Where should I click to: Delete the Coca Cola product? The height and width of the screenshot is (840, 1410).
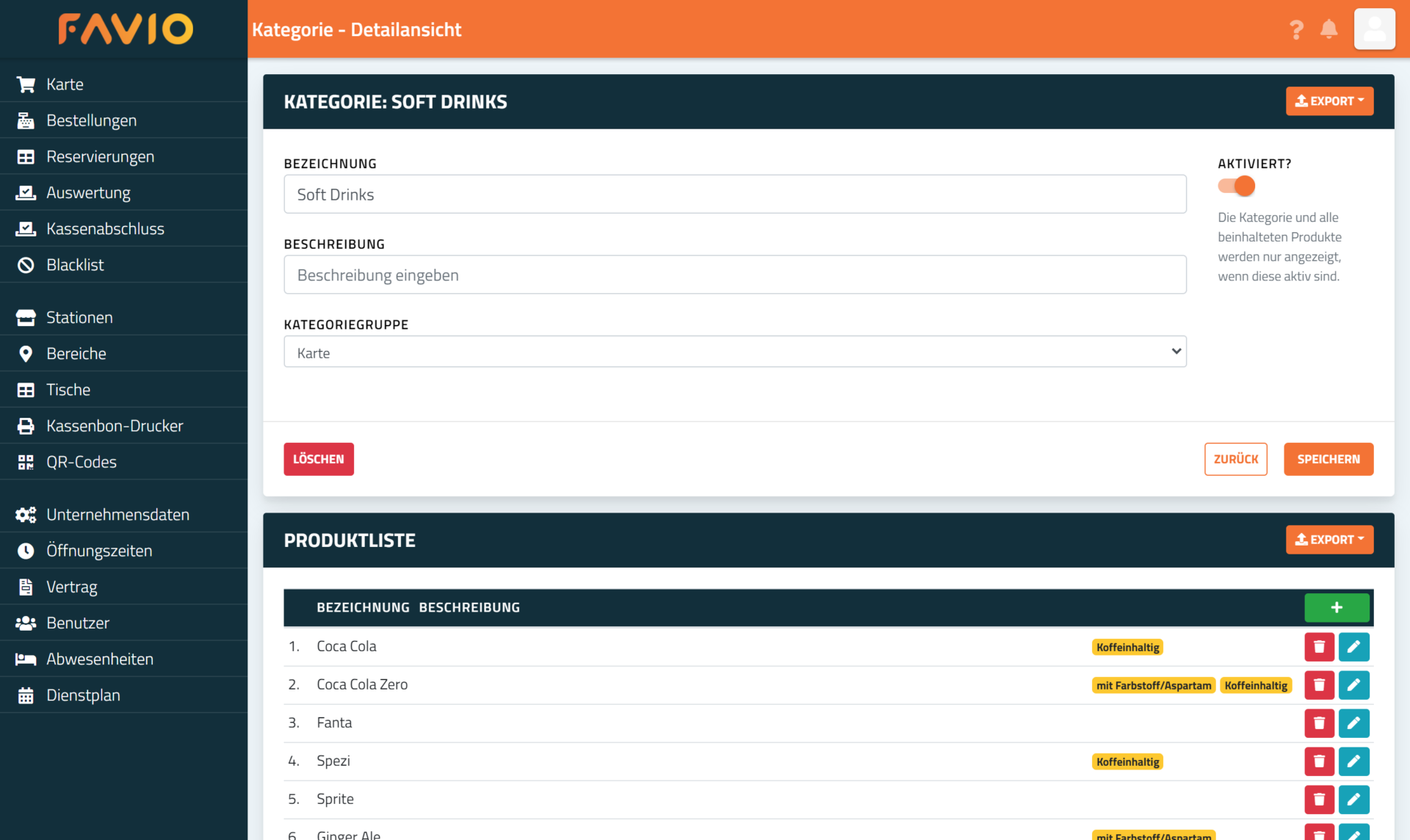pyautogui.click(x=1319, y=647)
